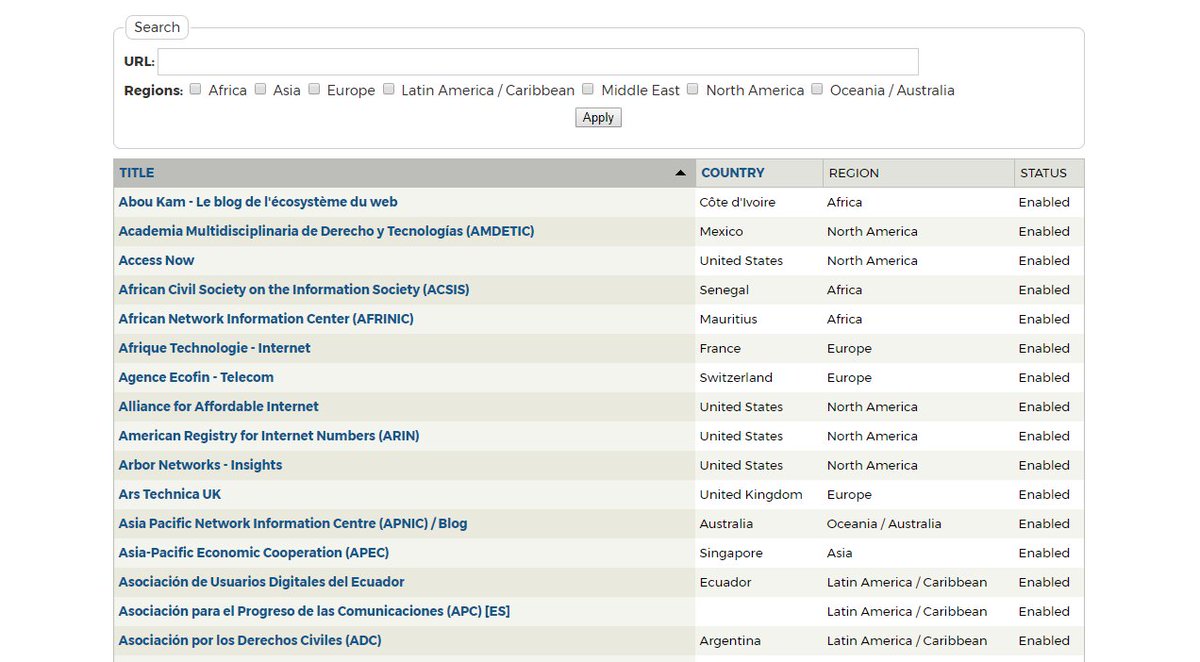Screen dimensions: 1200x662
Task: Click United States cell in Arbor Networks row
Action: (x=741, y=465)
